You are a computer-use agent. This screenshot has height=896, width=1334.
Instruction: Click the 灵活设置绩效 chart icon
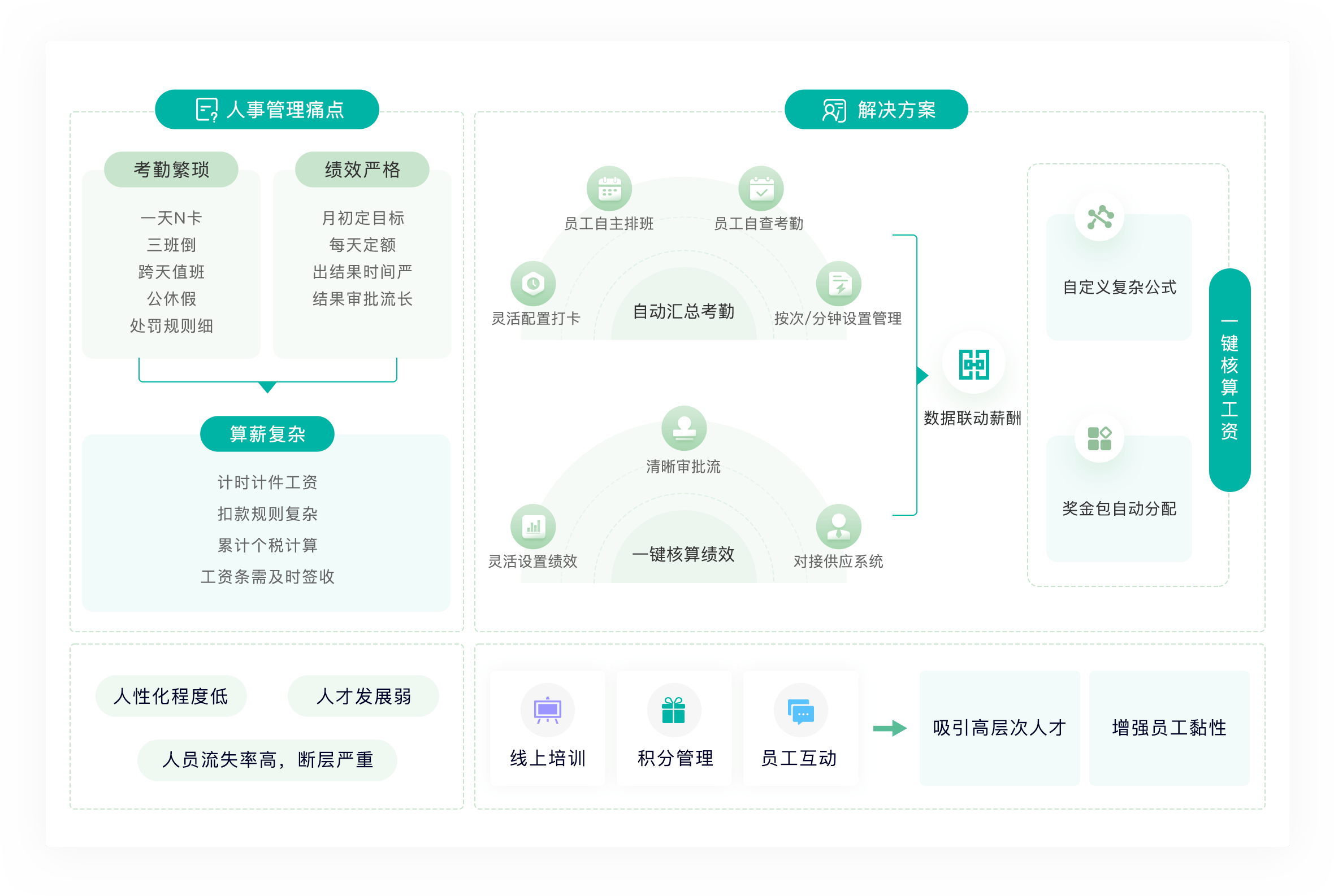tap(533, 527)
